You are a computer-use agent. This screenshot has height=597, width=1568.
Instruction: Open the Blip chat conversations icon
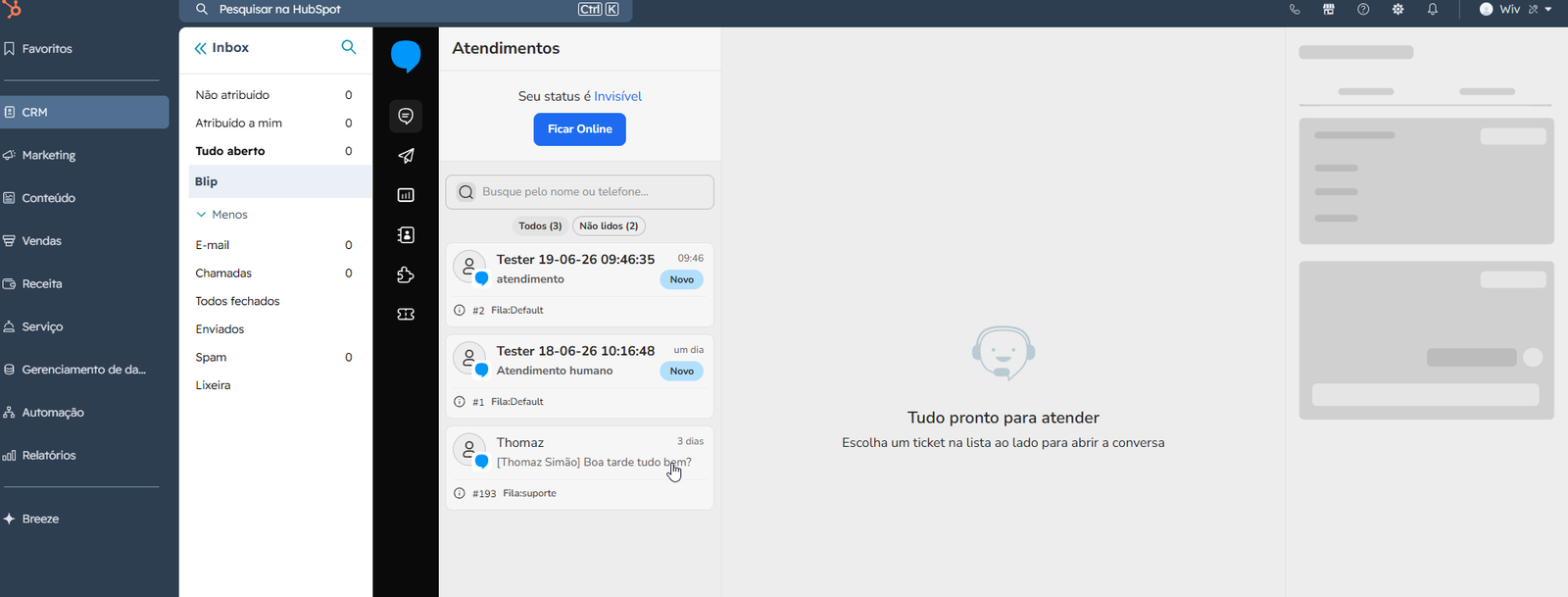pyautogui.click(x=406, y=117)
